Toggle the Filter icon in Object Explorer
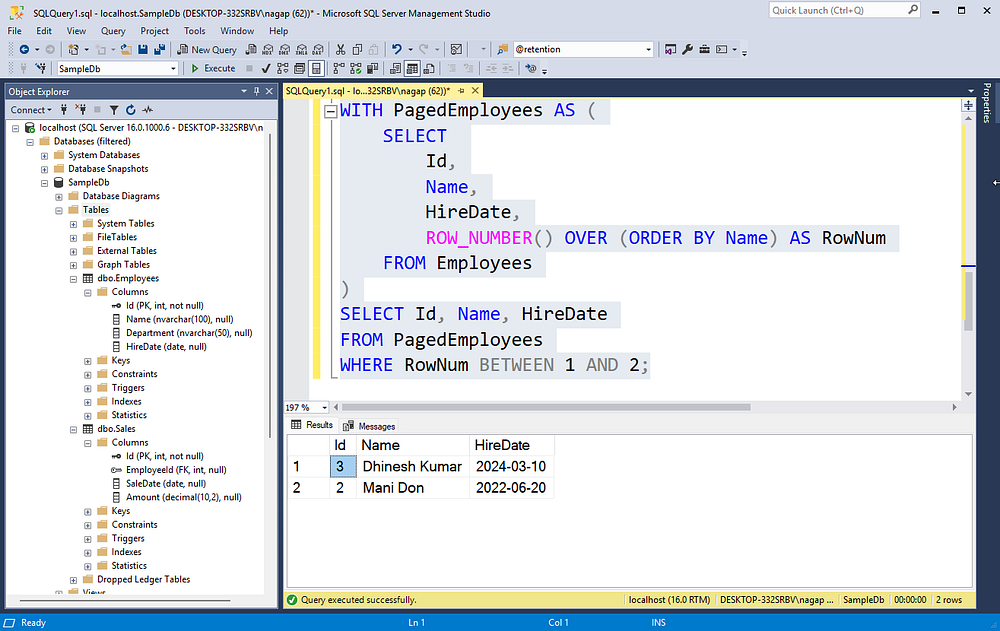 [114, 108]
